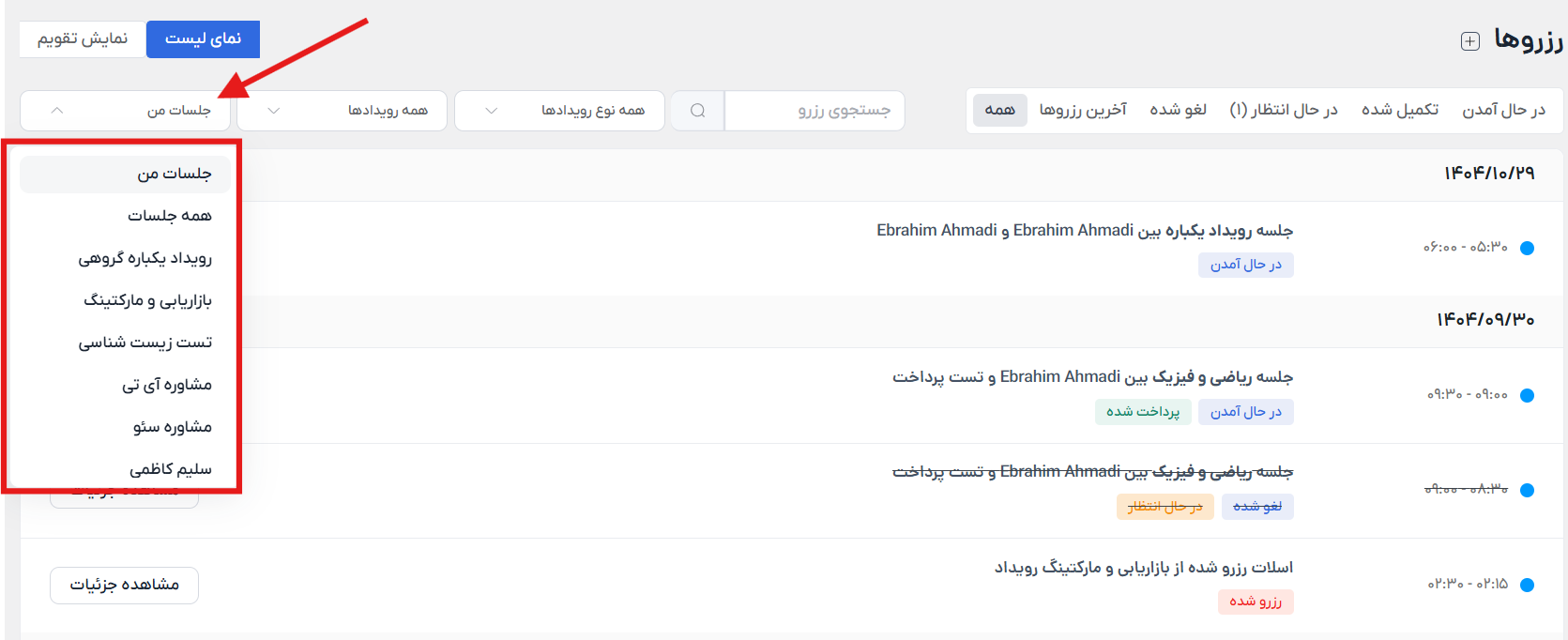This screenshot has height=640, width=1568.
Task: Click the magnifier search icon
Action: (697, 111)
